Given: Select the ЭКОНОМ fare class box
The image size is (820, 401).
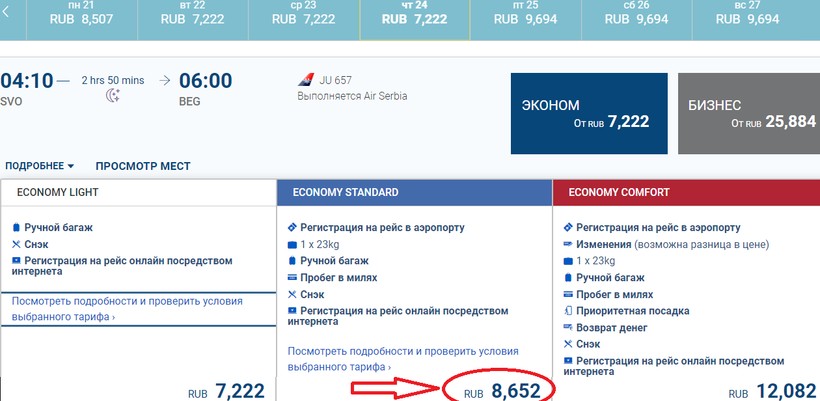Looking at the screenshot, I should click(x=586, y=113).
